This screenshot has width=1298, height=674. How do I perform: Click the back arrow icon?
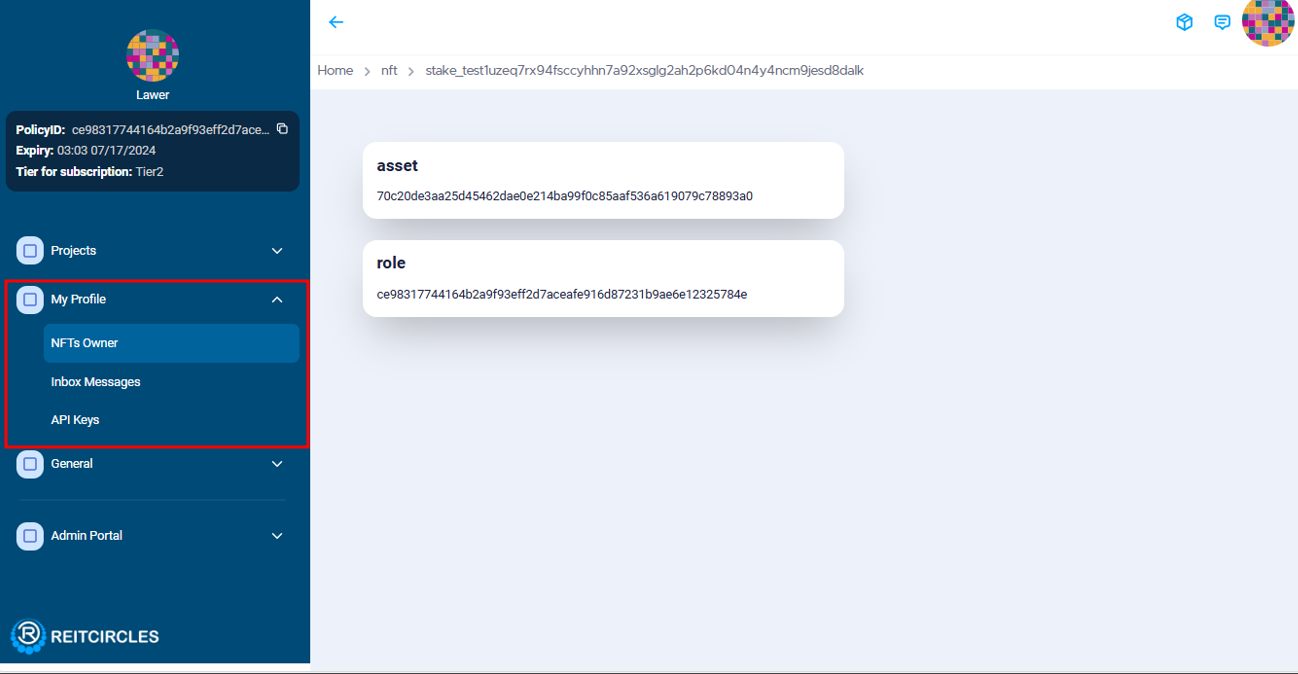[336, 22]
